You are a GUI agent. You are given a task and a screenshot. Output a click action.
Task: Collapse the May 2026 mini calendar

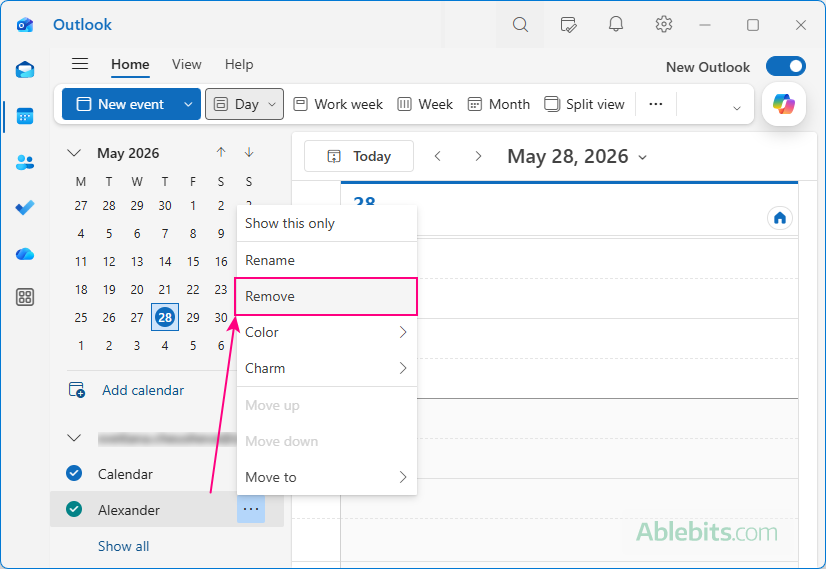[x=74, y=153]
